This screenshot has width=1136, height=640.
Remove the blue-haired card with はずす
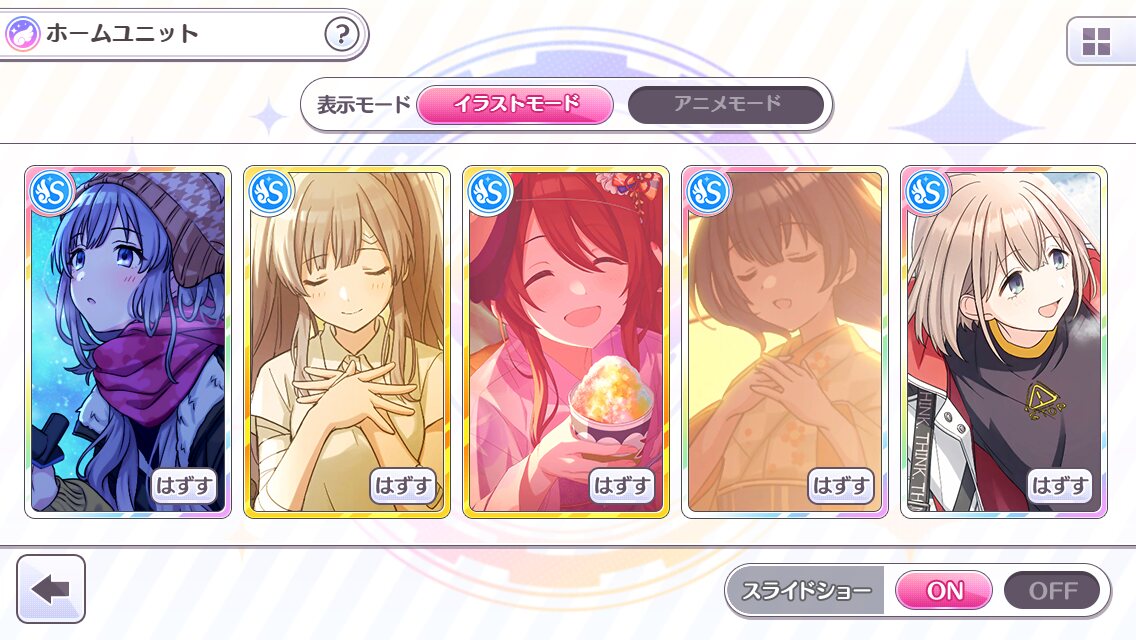coord(184,486)
